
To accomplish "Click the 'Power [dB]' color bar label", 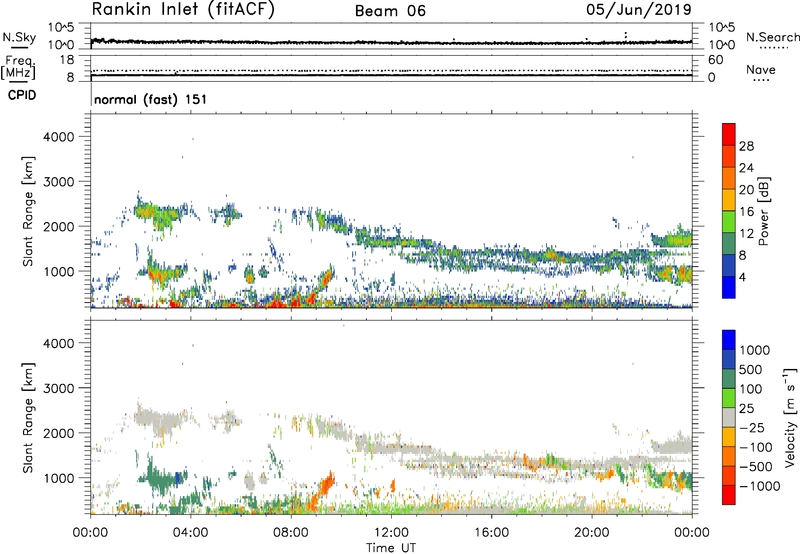I will click(763, 211).
